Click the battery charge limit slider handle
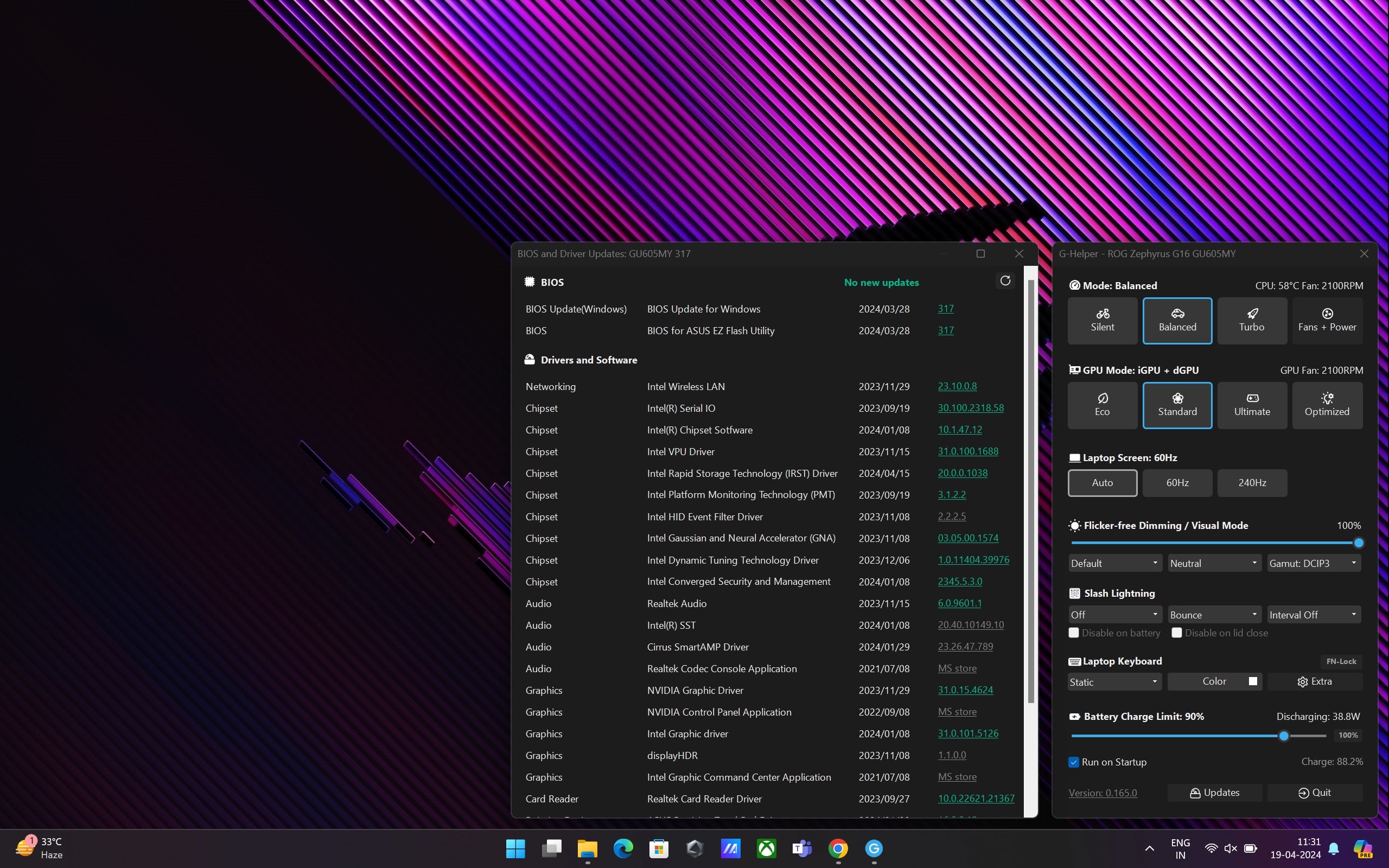Screen dimensions: 1389x868 [x=1284, y=736]
